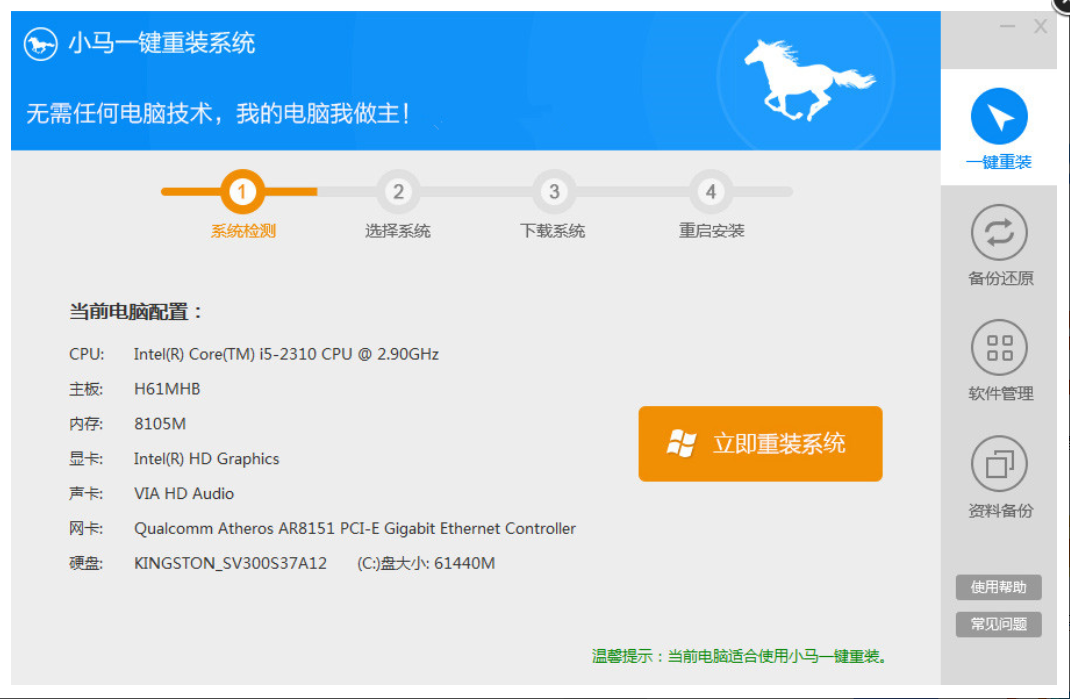Screen dimensions: 1070x699
Task: Click the 声卡: row label
Action: coord(86,494)
